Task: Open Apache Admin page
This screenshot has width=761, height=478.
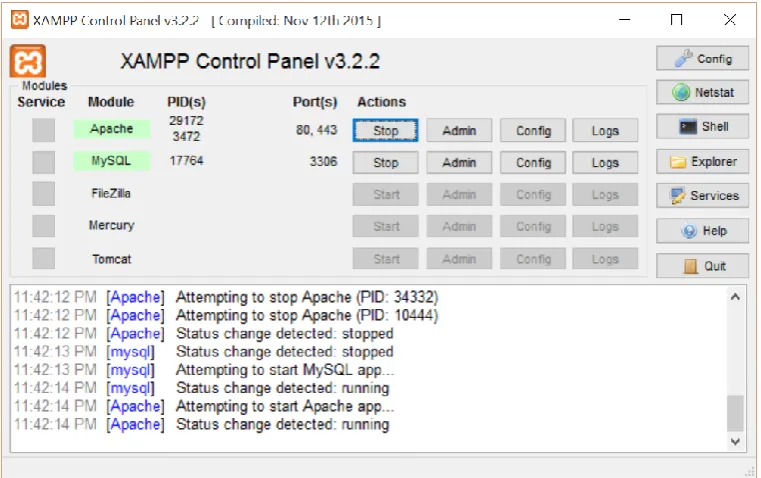Action: click(459, 131)
